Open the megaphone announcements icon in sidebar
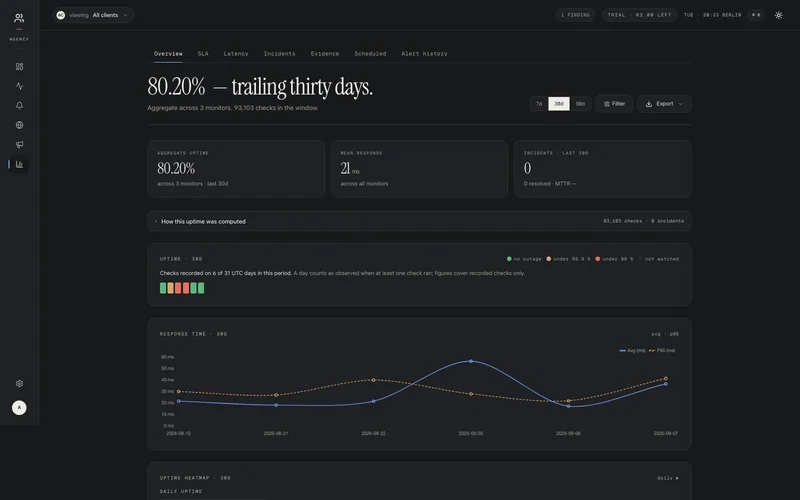 [19, 144]
